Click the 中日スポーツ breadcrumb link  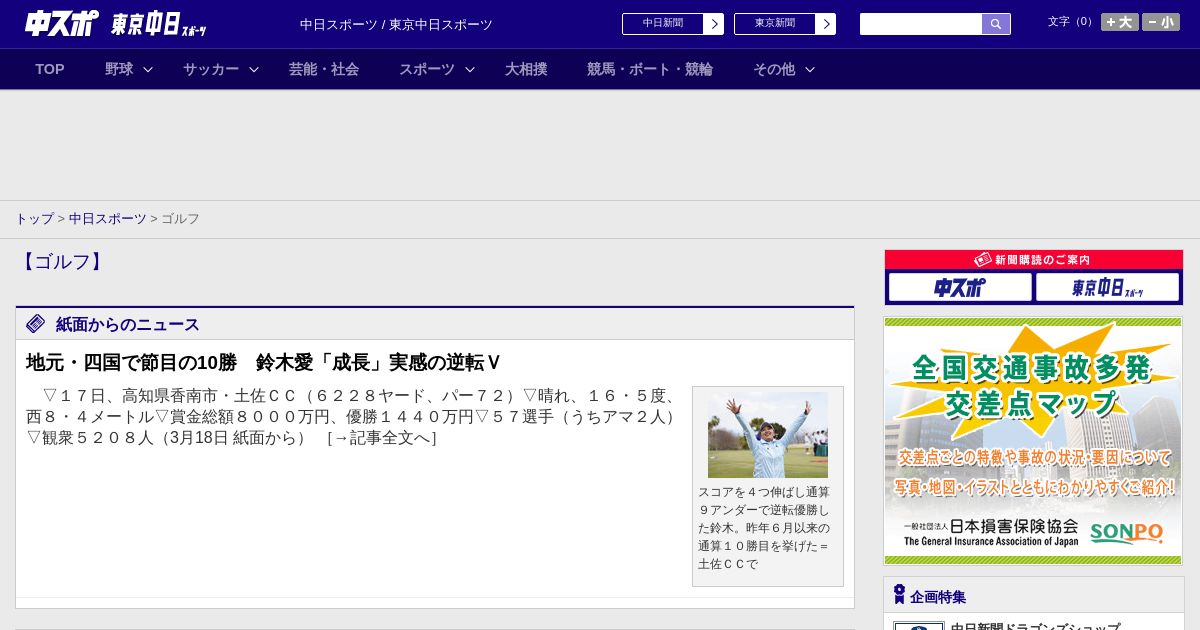pyautogui.click(x=107, y=218)
